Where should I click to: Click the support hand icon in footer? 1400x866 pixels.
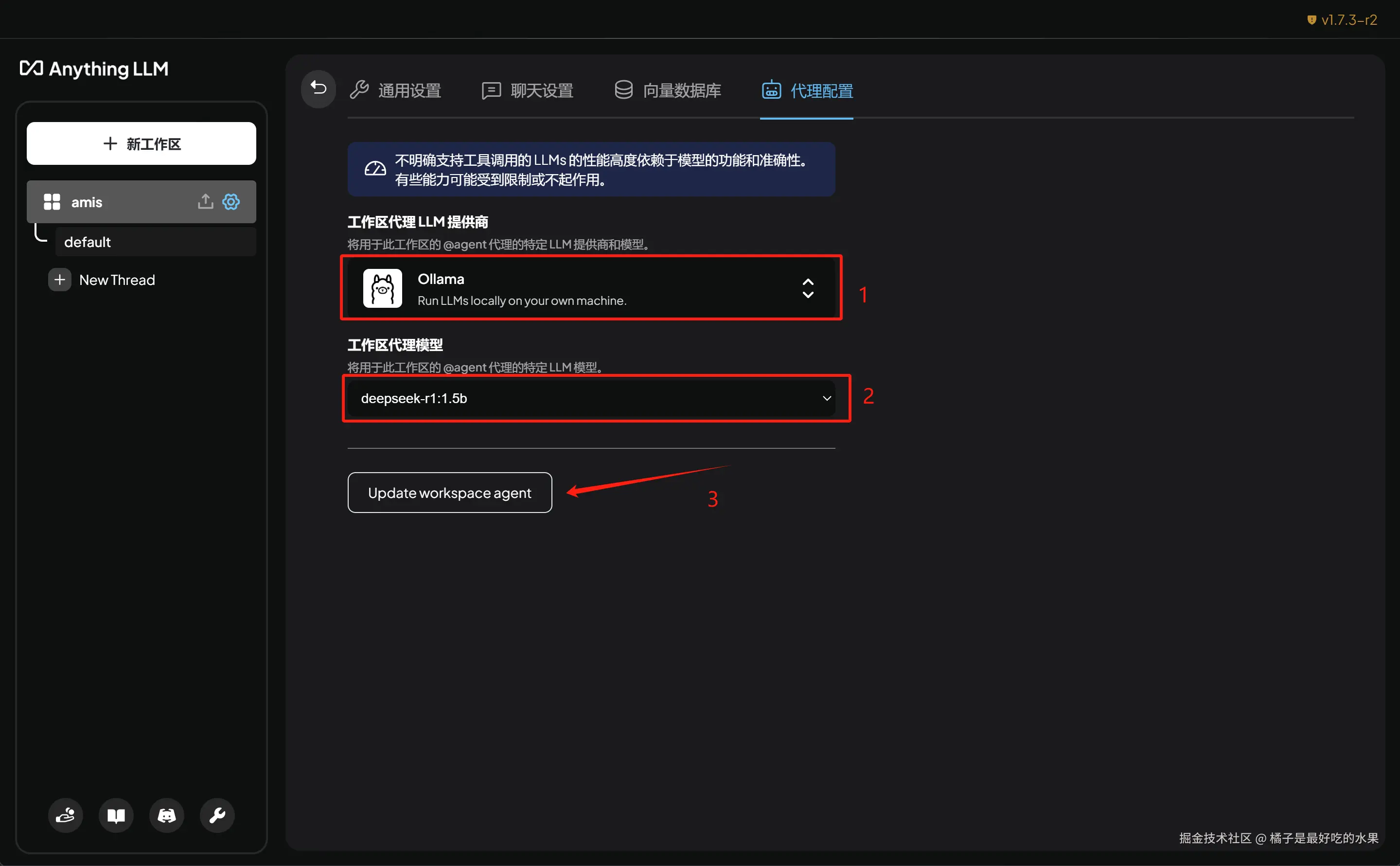[65, 815]
